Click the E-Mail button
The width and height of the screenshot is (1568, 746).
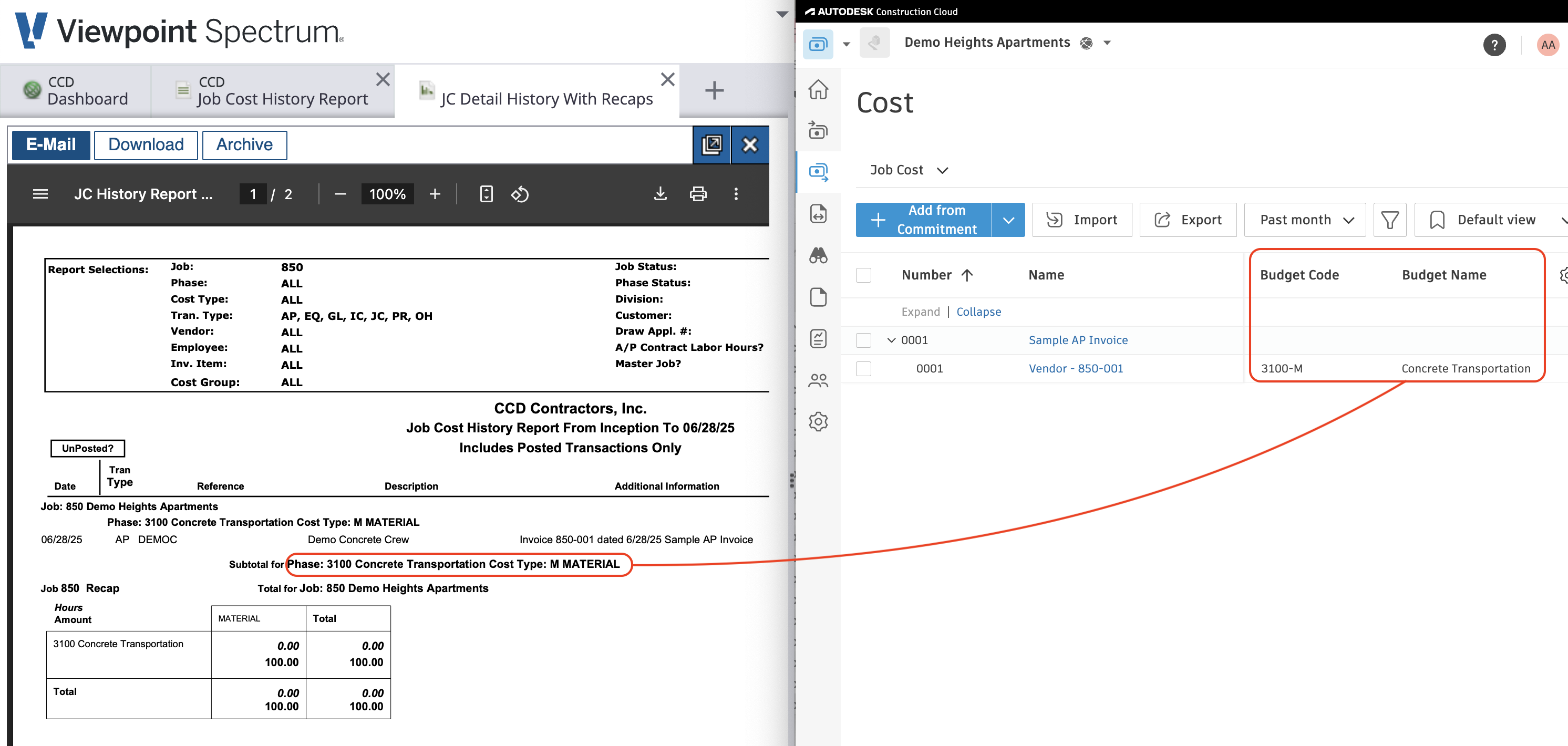[51, 145]
